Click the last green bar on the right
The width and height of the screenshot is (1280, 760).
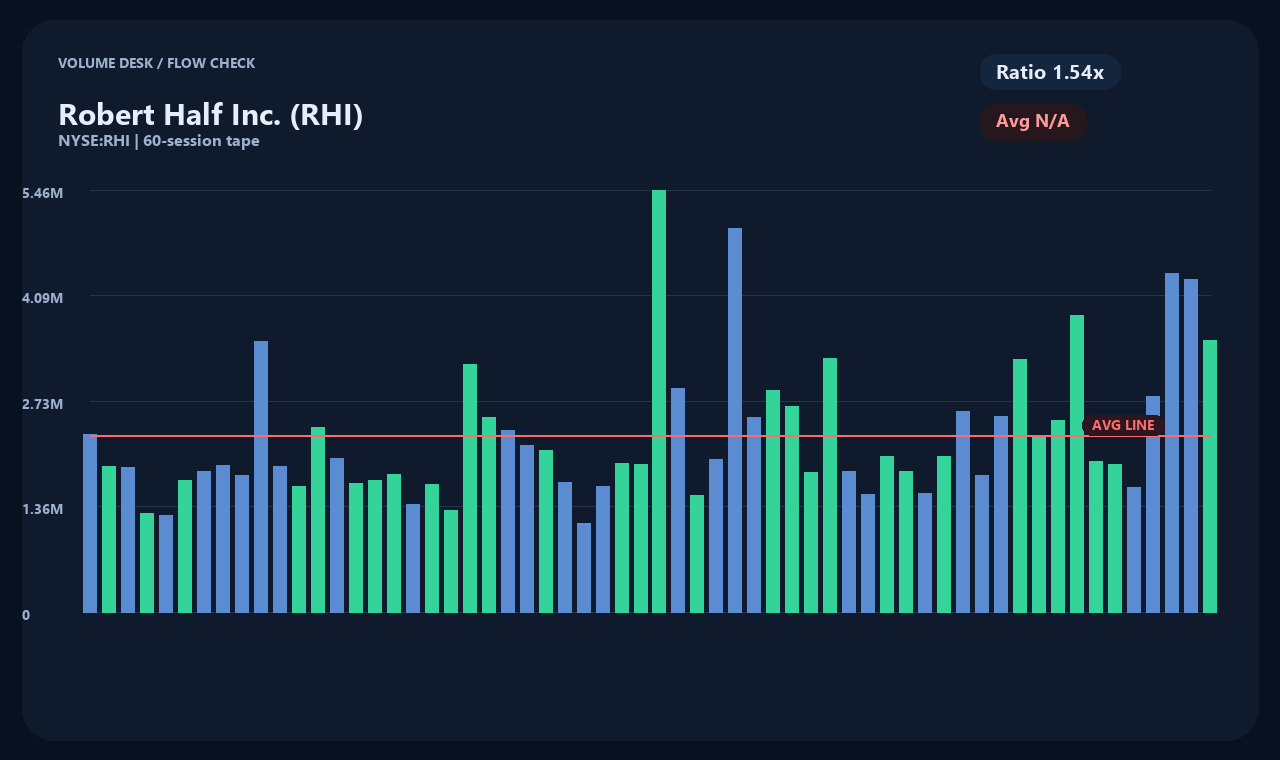click(x=1210, y=476)
